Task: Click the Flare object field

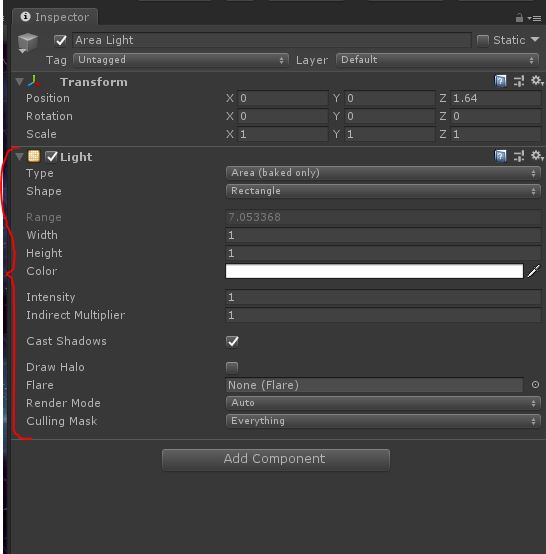Action: [x=374, y=385]
